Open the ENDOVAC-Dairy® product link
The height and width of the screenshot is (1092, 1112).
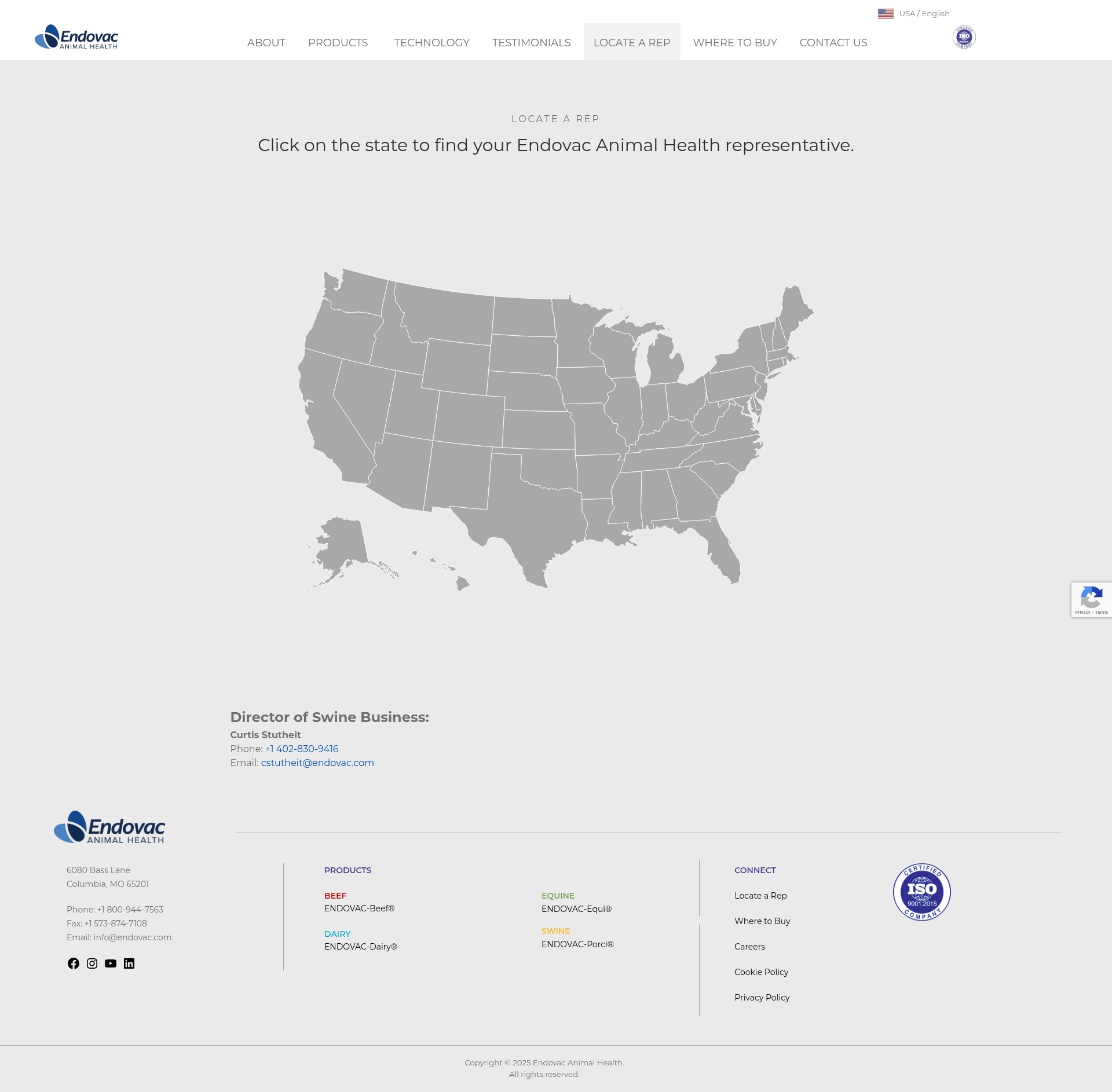pos(361,947)
